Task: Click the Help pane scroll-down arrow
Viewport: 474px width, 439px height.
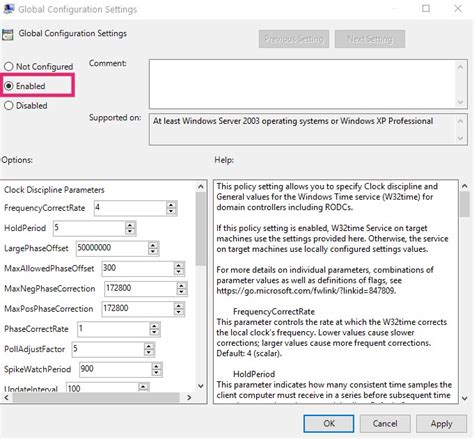Action: (465, 398)
